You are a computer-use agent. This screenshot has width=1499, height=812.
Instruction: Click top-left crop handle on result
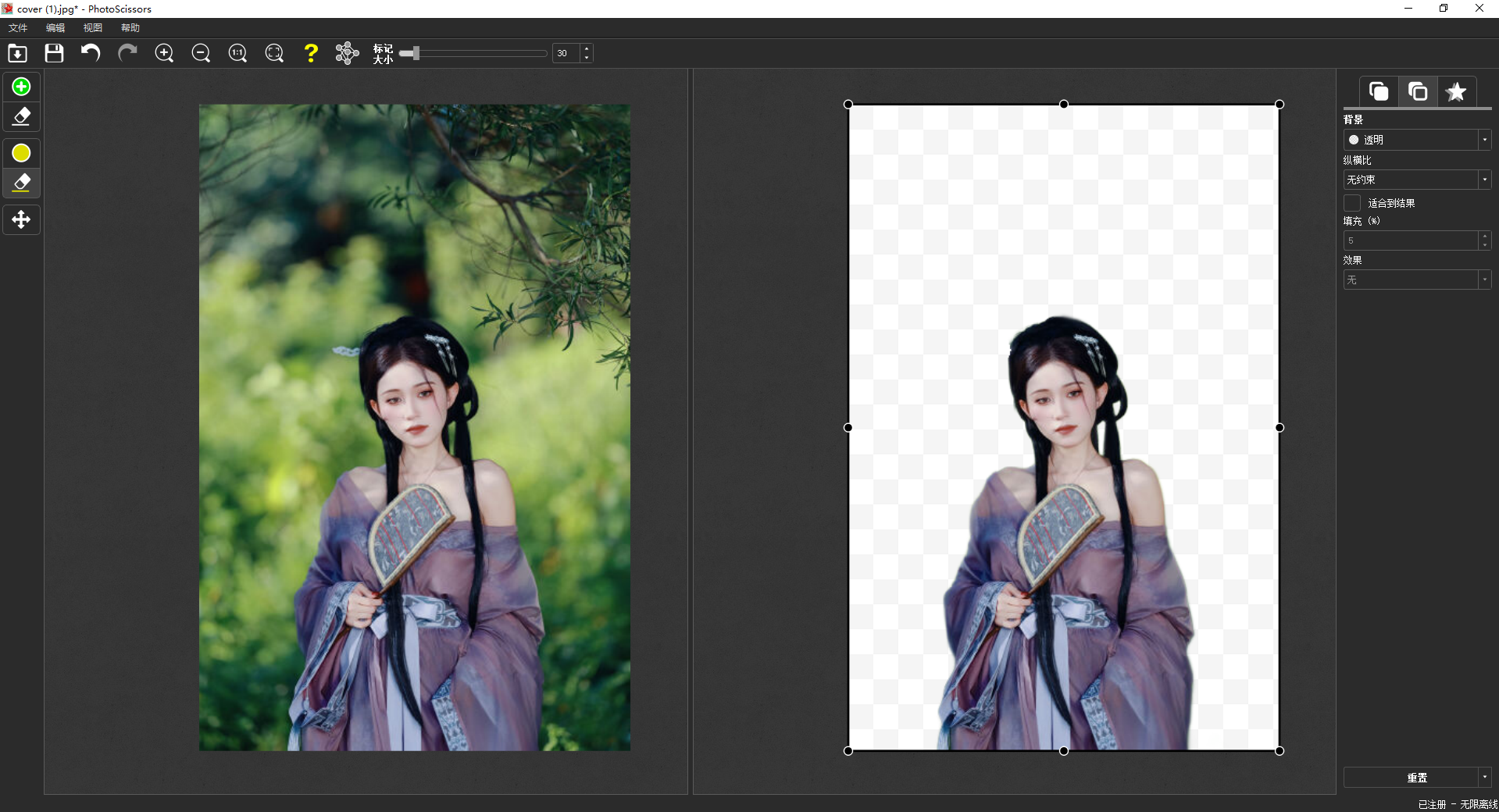848,104
